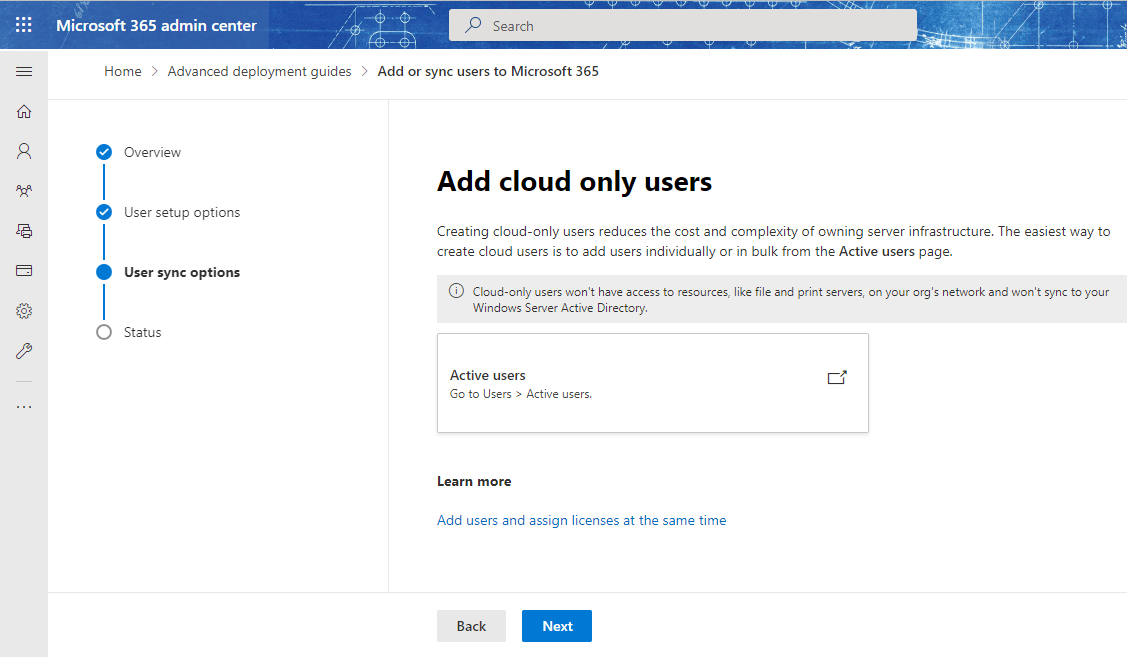Screen dimensions: 1127x657
Task: Open Resources via sidebar printer icon
Action: click(24, 231)
